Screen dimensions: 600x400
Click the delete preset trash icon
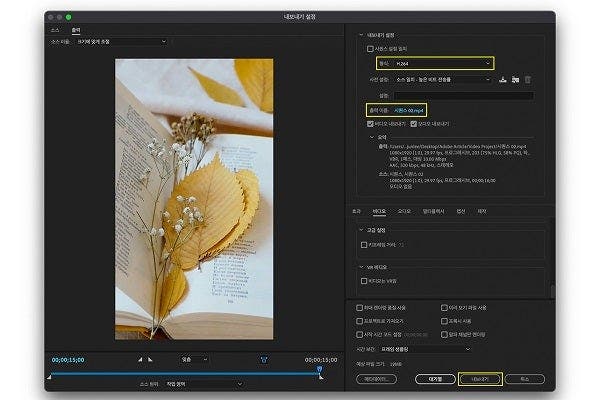(x=528, y=79)
